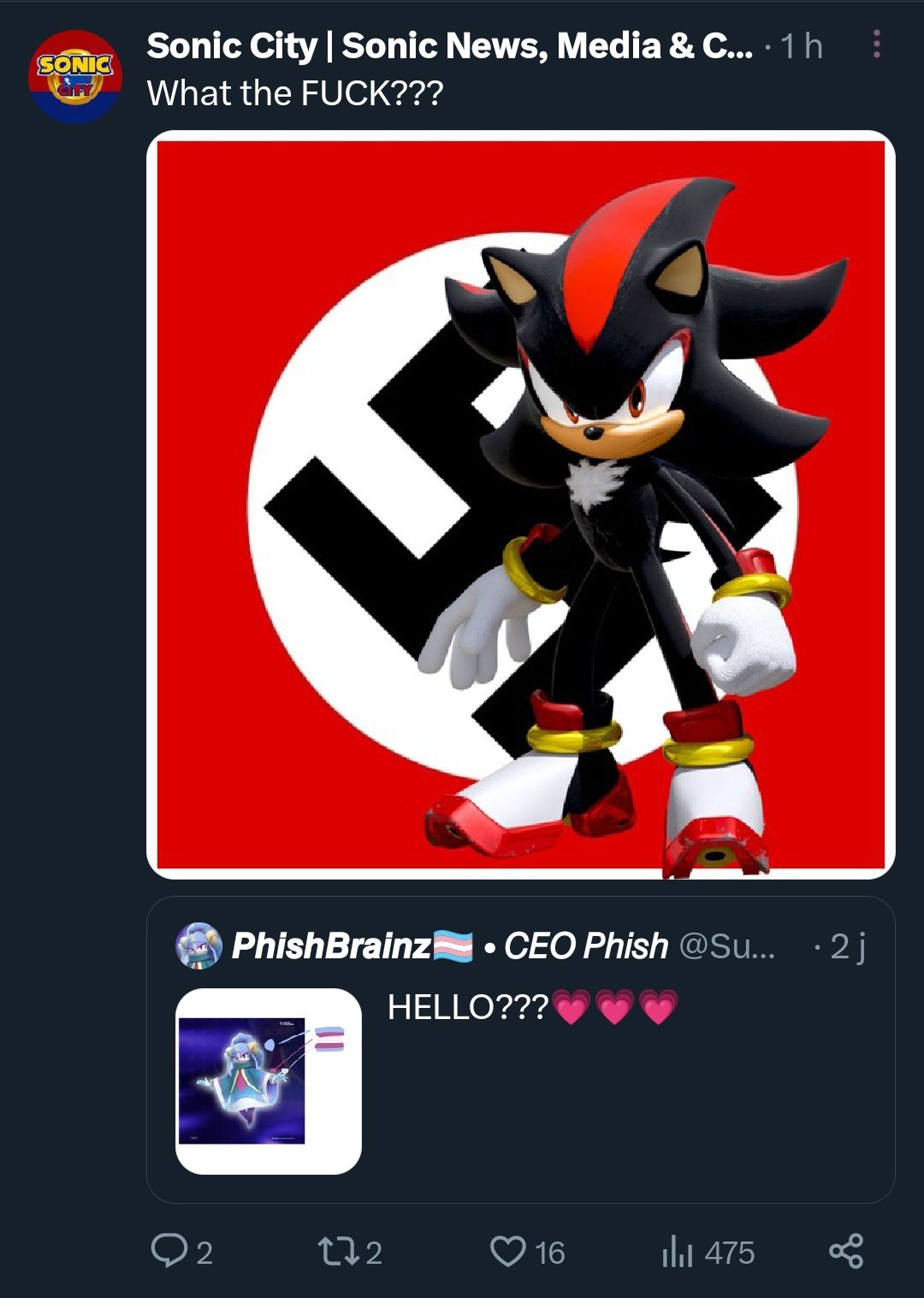
Task: Tap the reply speech bubble icon
Action: tap(169, 1251)
